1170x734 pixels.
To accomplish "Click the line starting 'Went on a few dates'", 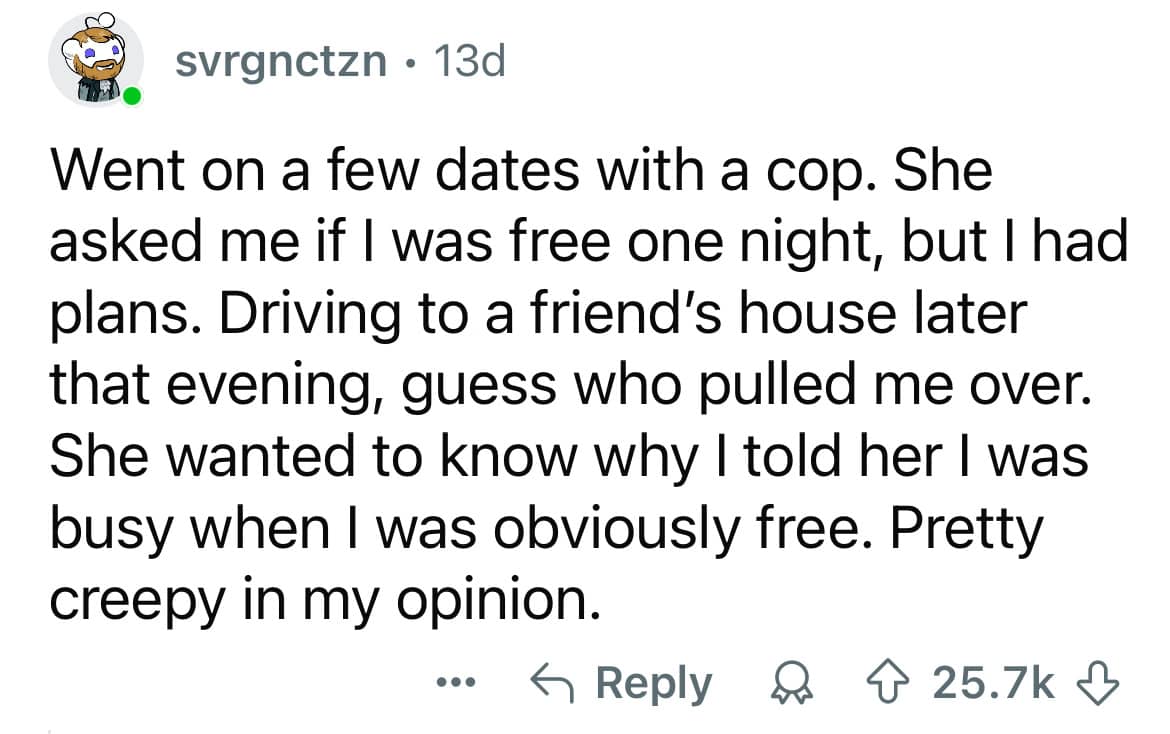I will [520, 173].
